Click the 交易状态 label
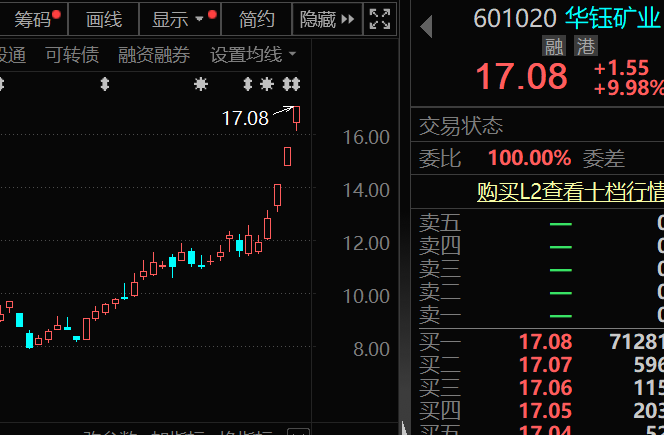The width and height of the screenshot is (664, 435). coord(461,126)
